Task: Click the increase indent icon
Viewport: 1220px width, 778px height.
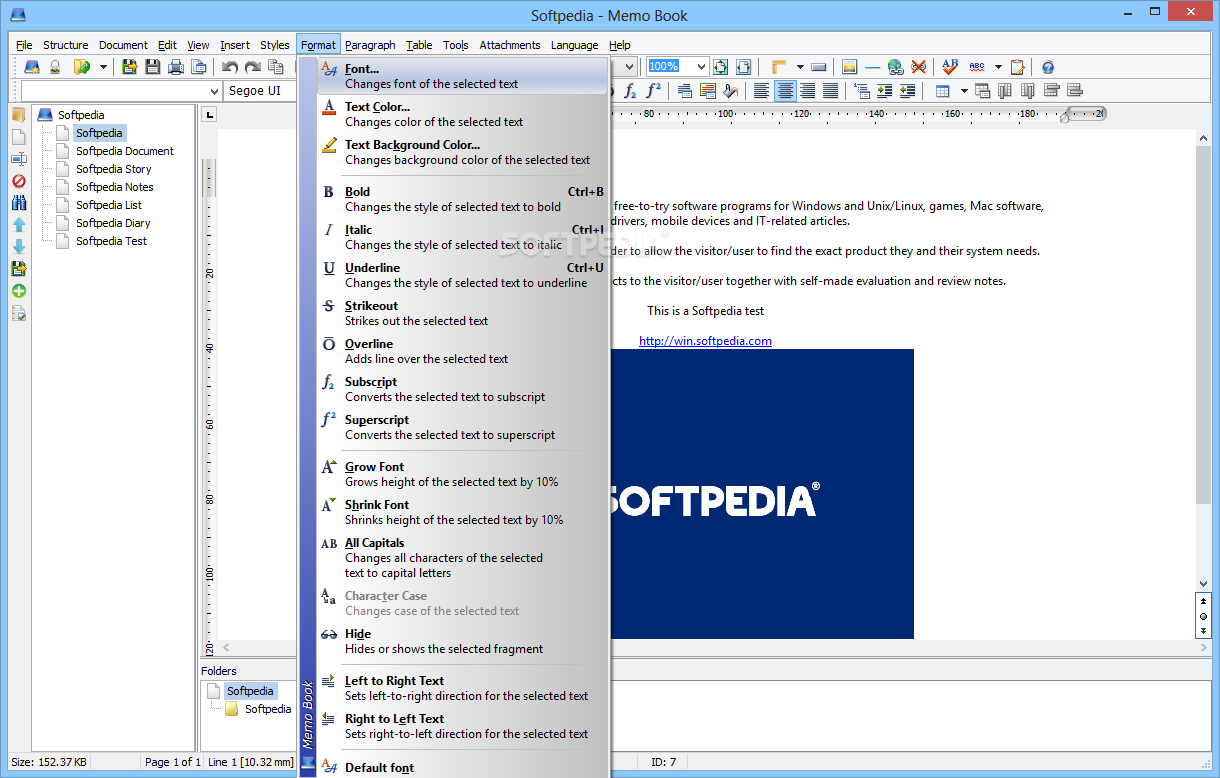Action: tap(884, 91)
